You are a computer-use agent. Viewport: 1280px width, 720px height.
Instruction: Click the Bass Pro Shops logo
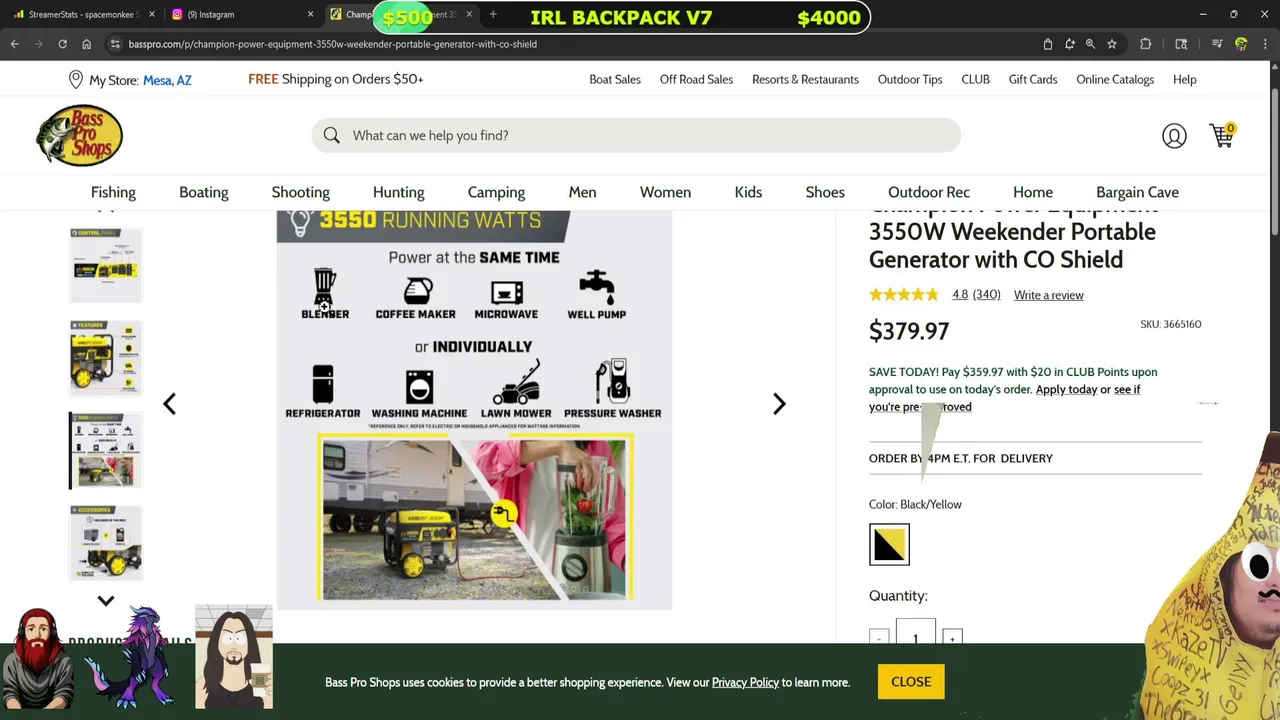(79, 135)
